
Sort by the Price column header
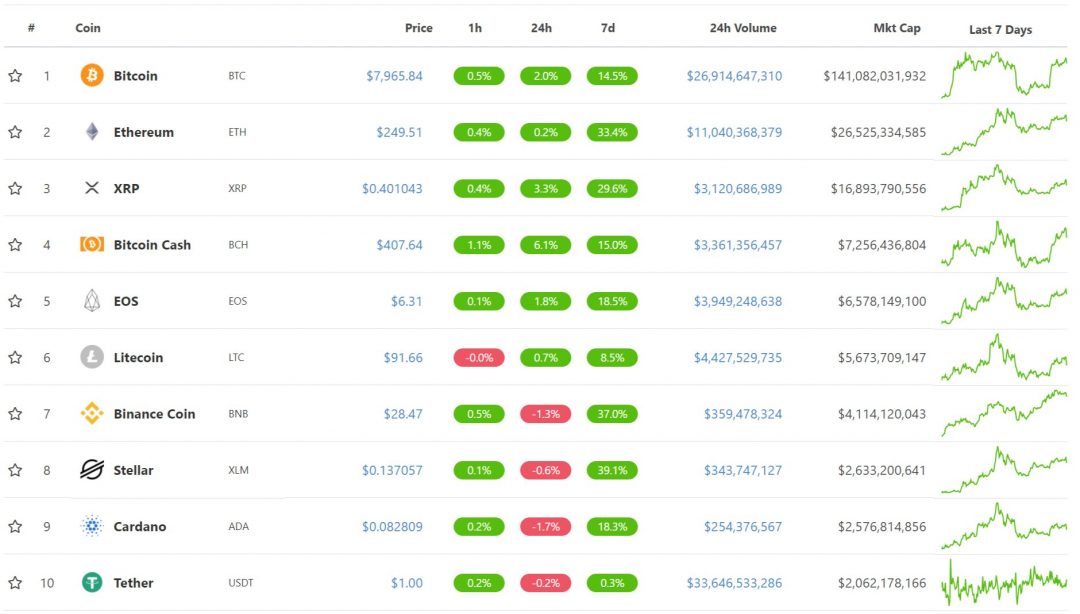pos(418,28)
